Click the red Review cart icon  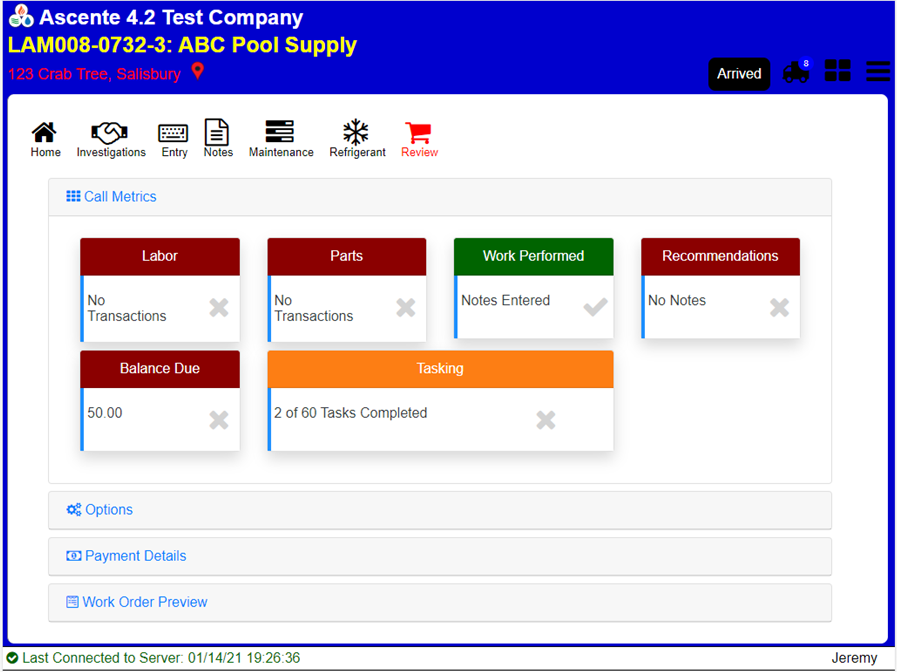[419, 133]
